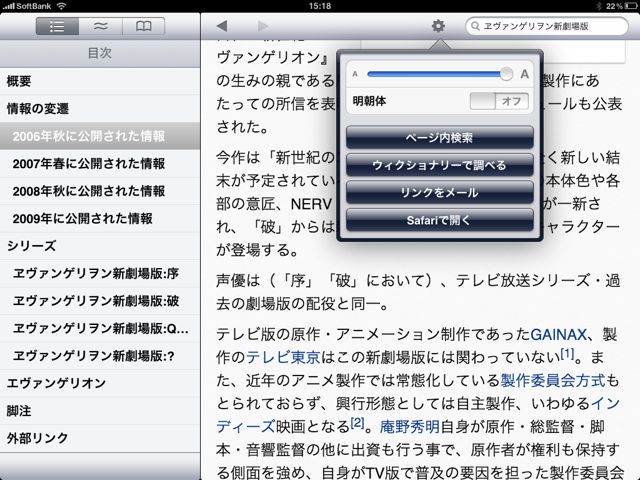
Task: Go back with the left arrow
Action: pyautogui.click(x=222, y=27)
